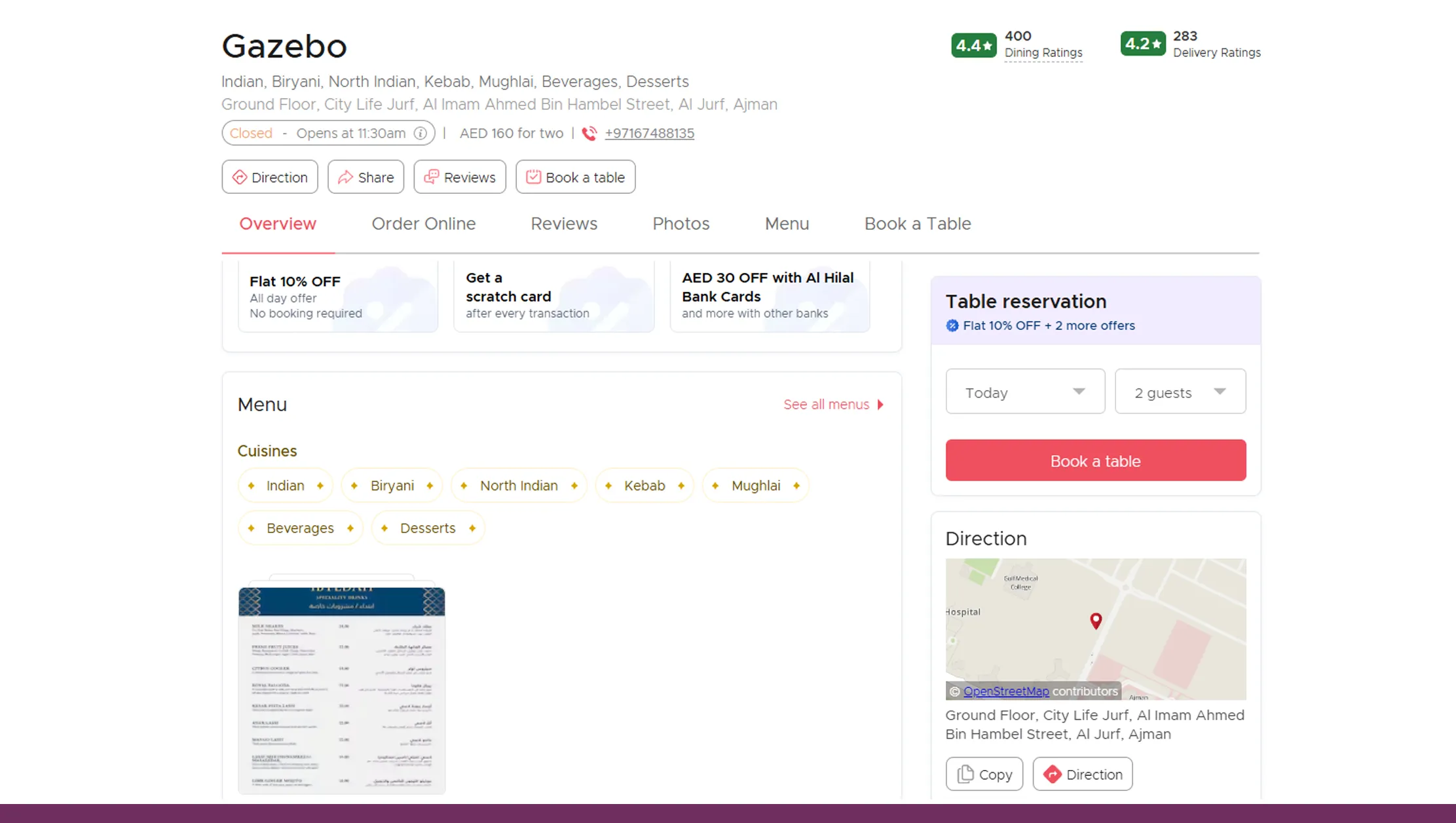The width and height of the screenshot is (1456, 823).
Task: Open the menu image thumbnail
Action: pyautogui.click(x=341, y=689)
